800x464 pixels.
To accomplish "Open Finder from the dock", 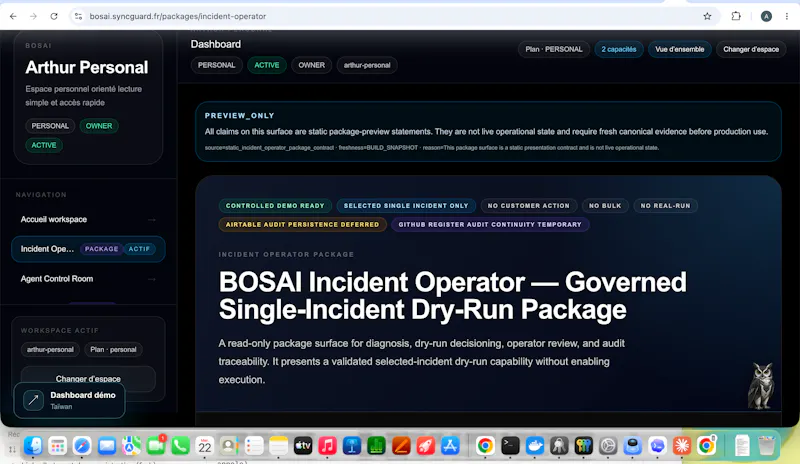I will pos(33,446).
